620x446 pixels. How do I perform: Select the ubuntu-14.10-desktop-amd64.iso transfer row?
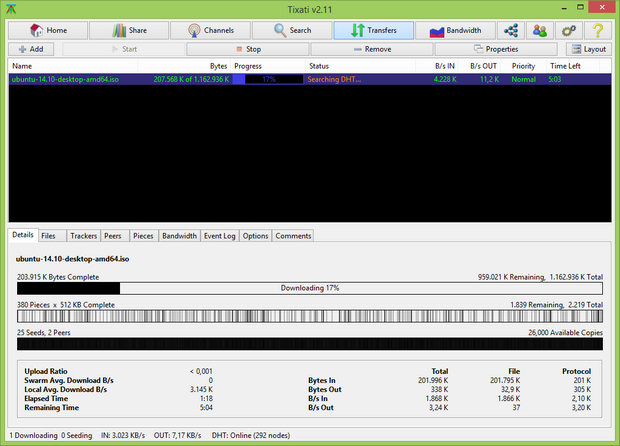(x=310, y=79)
